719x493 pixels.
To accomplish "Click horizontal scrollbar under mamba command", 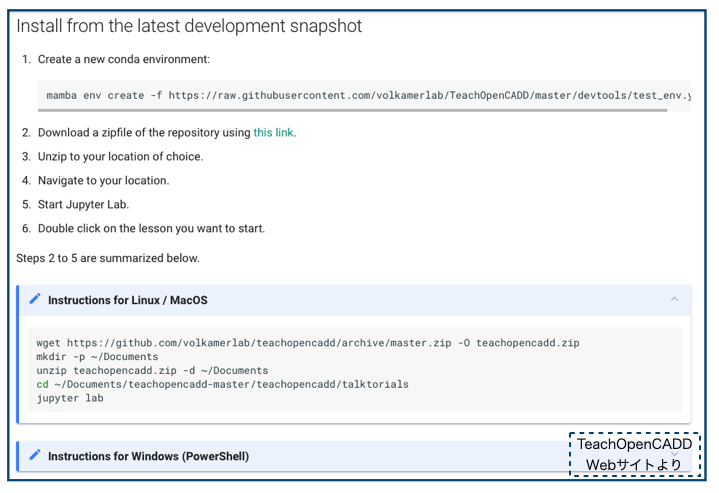I will point(352,110).
